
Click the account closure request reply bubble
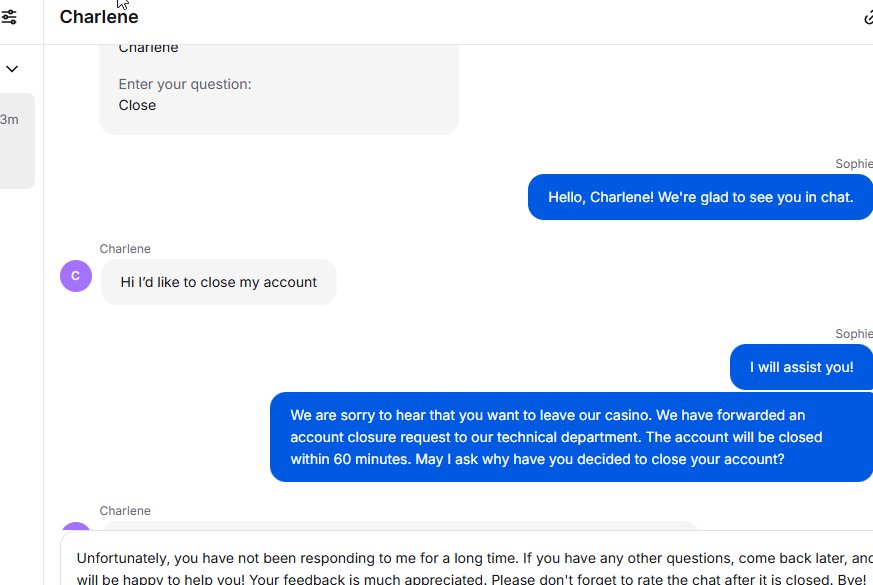tap(571, 437)
